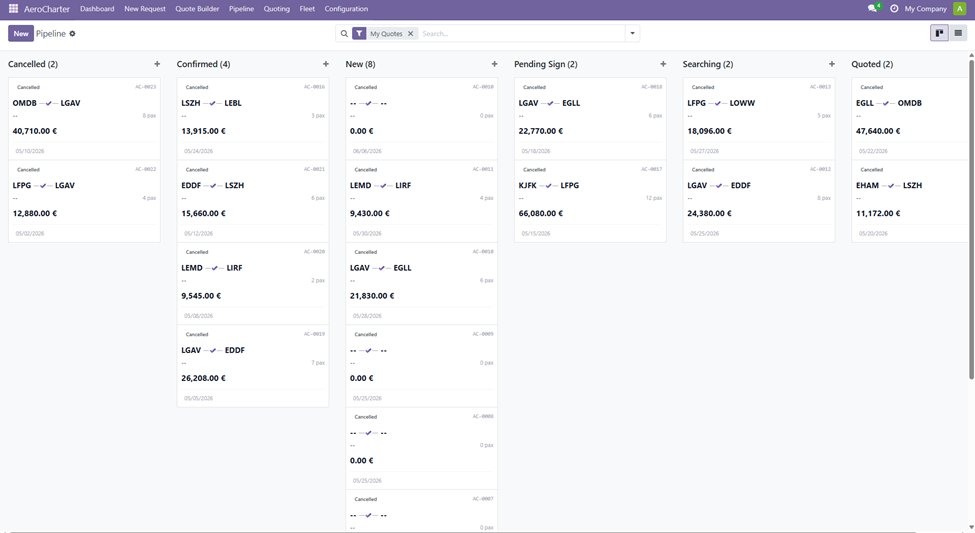Image resolution: width=975 pixels, height=533 pixels.
Task: Add a quote in Confirmed column
Action: coord(326,64)
